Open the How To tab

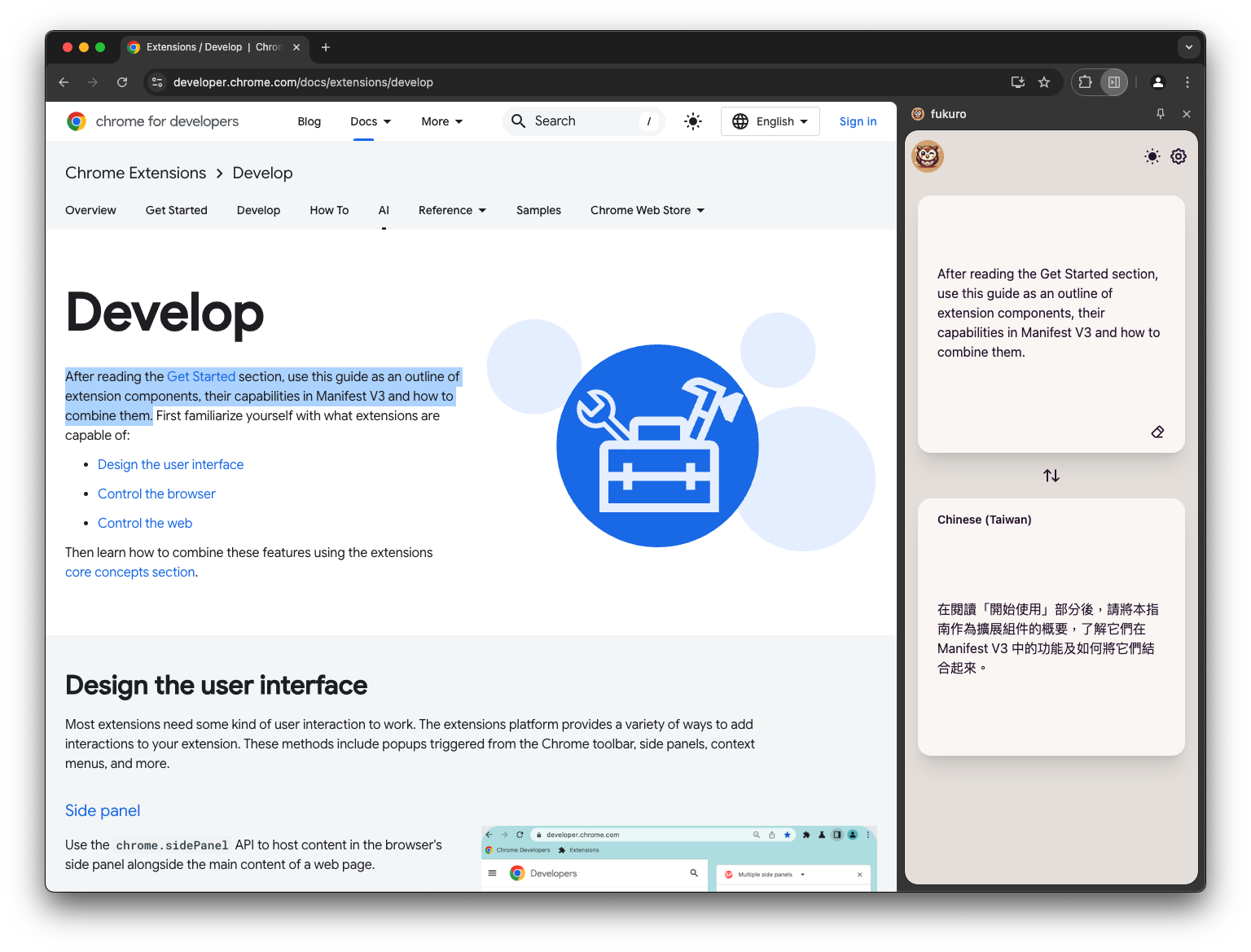pos(329,210)
